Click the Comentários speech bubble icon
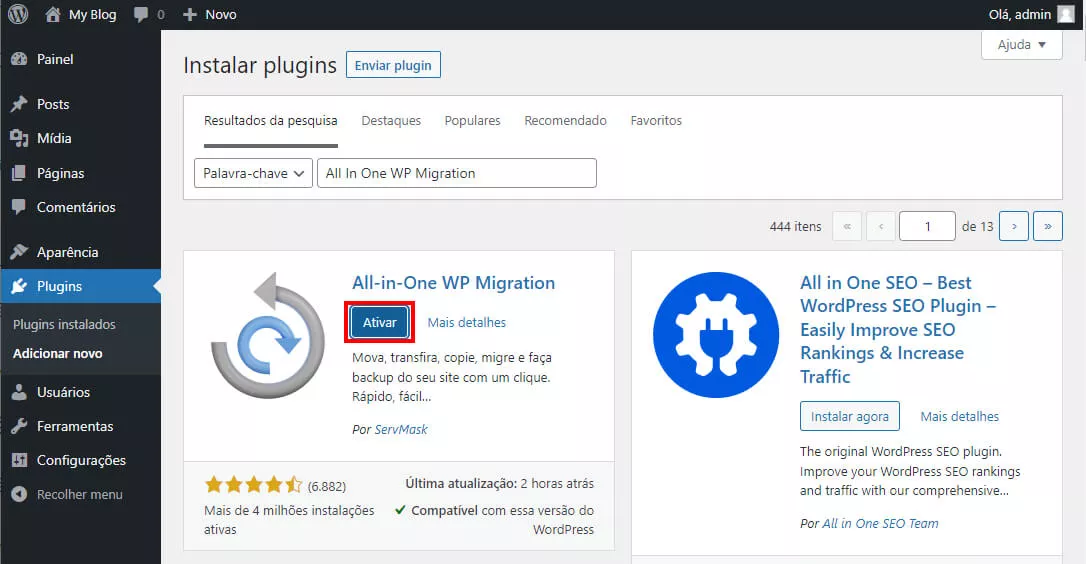 pos(19,207)
